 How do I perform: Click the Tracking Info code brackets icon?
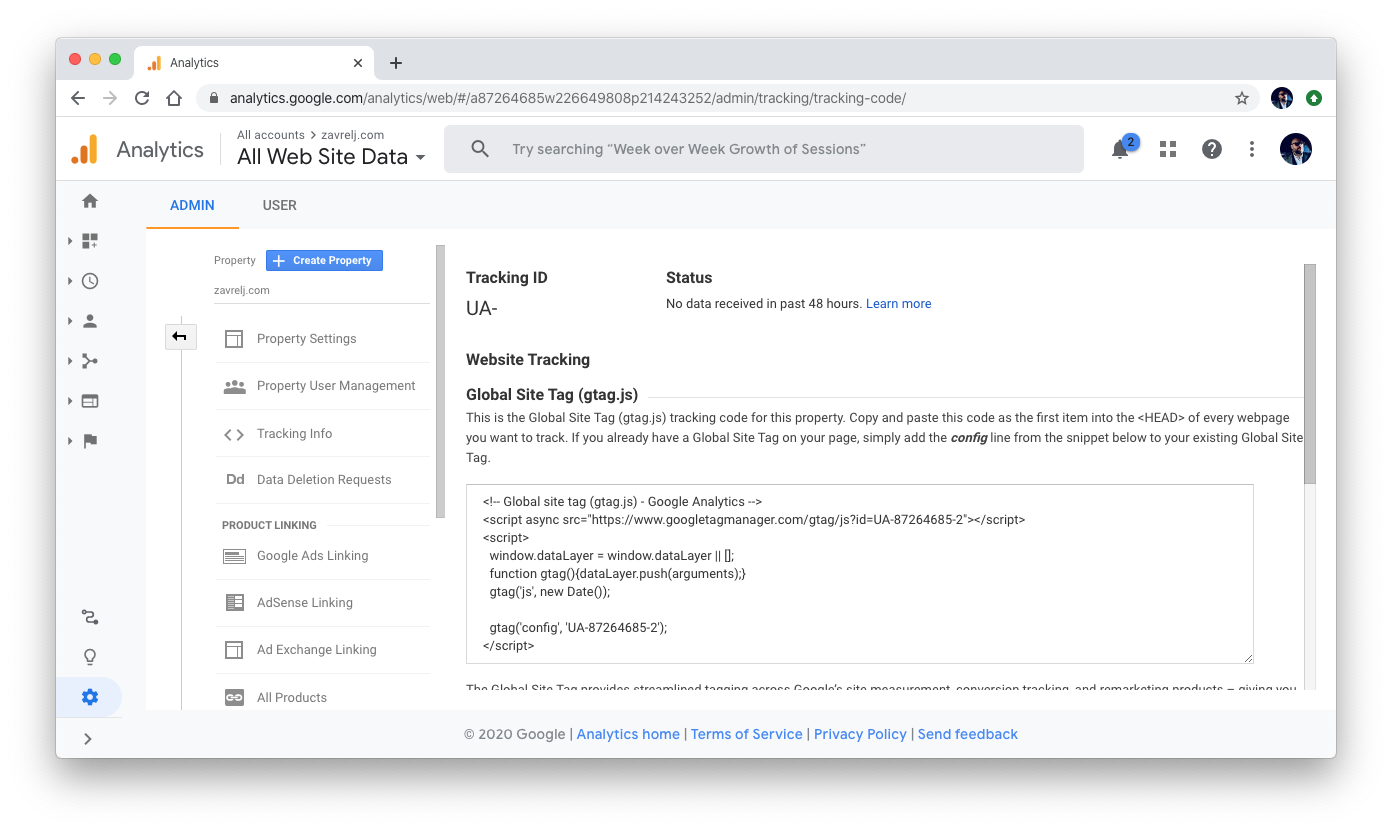(x=234, y=434)
